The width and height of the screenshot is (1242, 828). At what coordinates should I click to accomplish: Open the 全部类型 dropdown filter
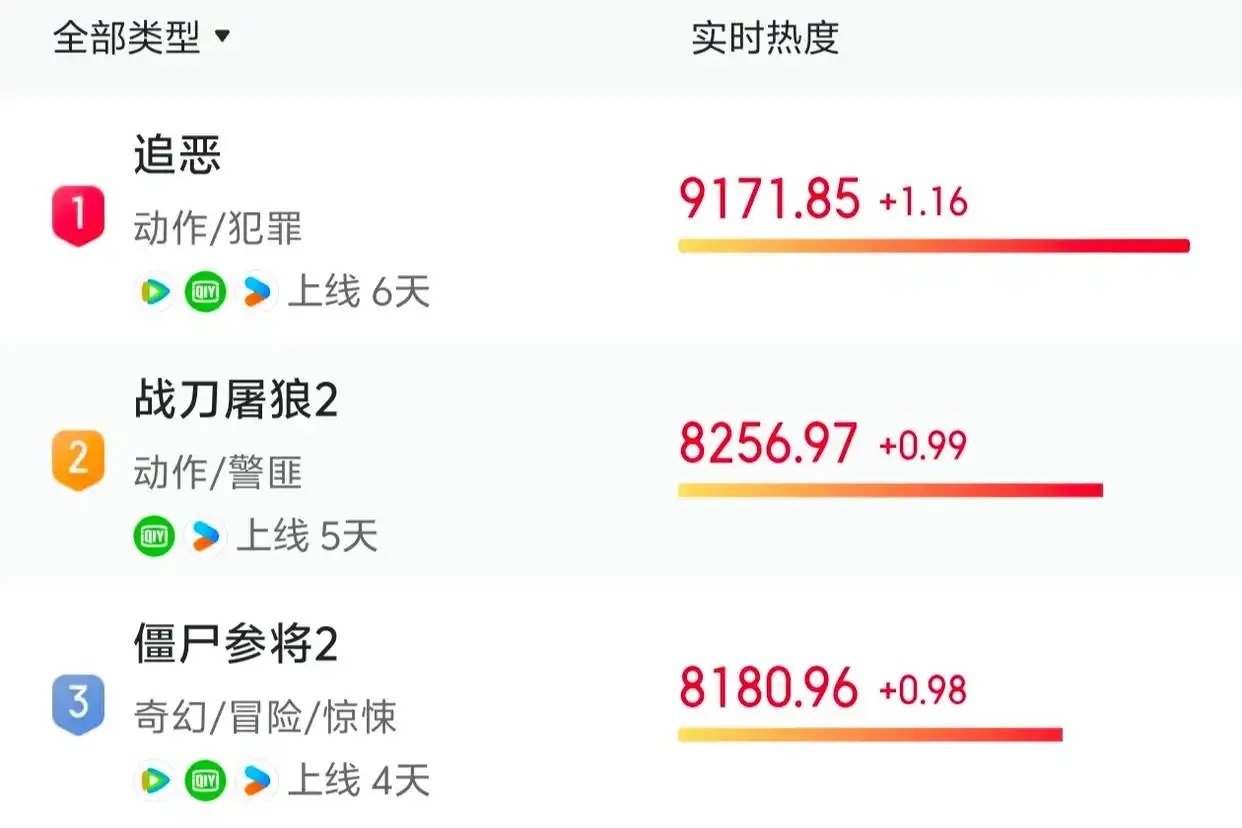141,39
